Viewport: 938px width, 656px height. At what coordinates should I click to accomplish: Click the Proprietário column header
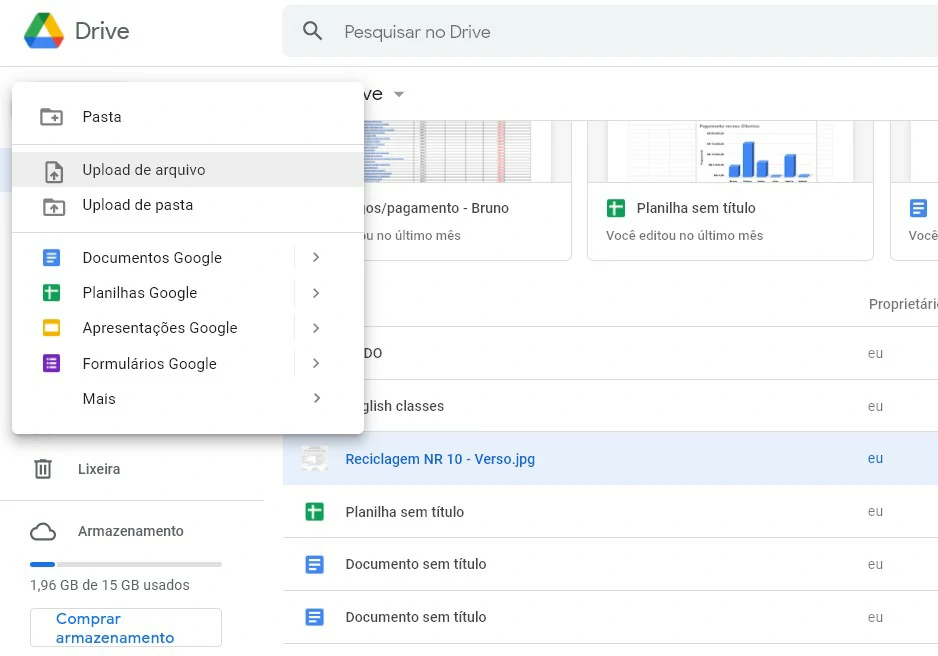[903, 304]
